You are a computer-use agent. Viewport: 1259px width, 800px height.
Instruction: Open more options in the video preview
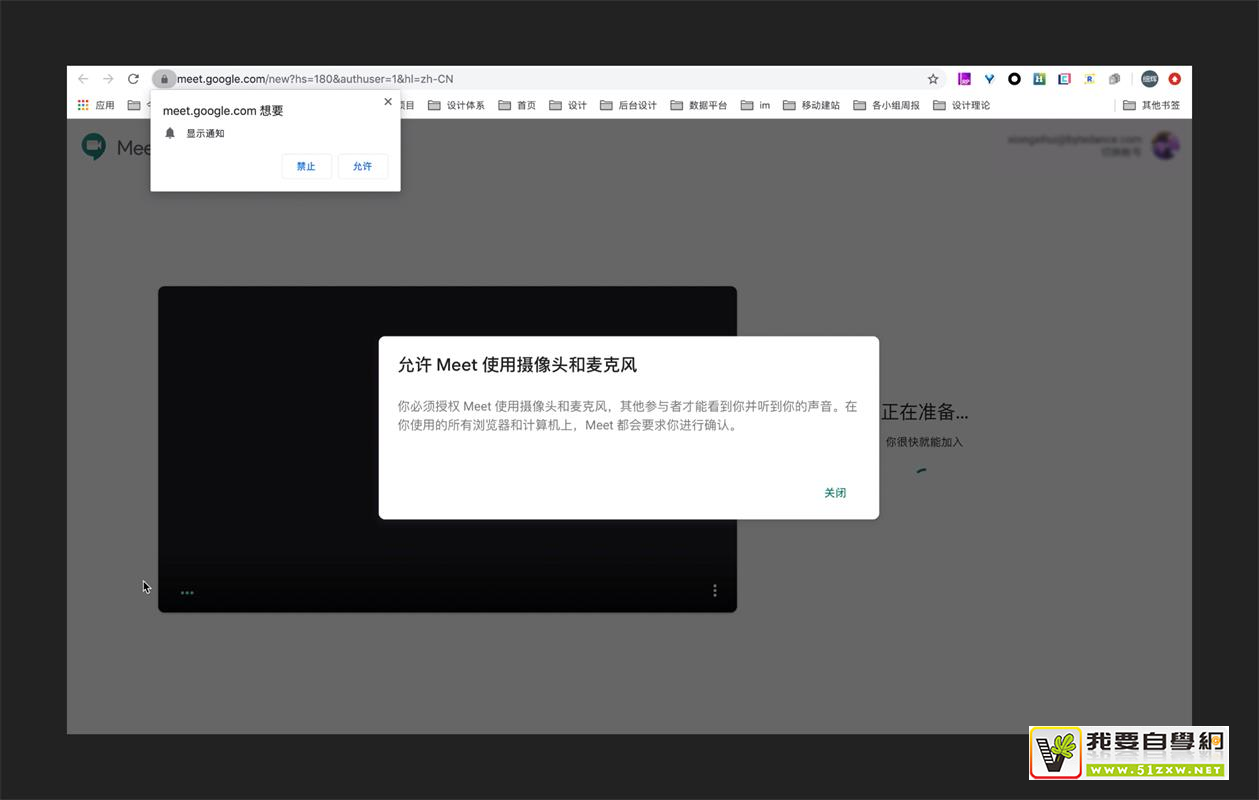point(714,591)
